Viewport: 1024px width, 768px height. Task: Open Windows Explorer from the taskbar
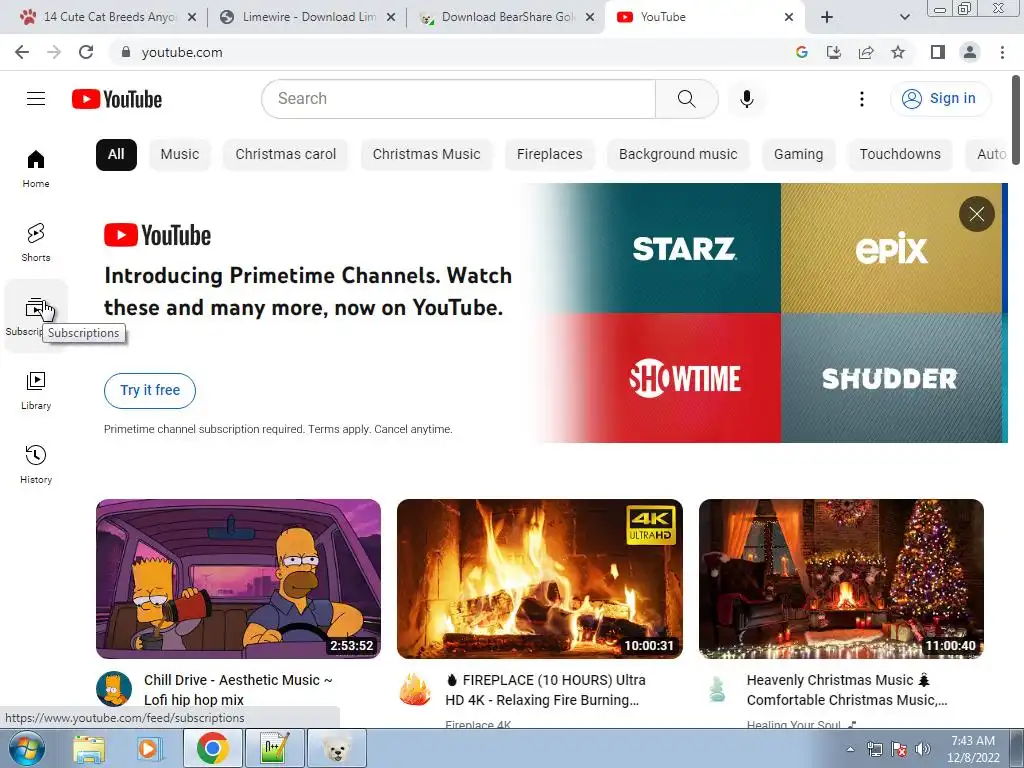(89, 749)
